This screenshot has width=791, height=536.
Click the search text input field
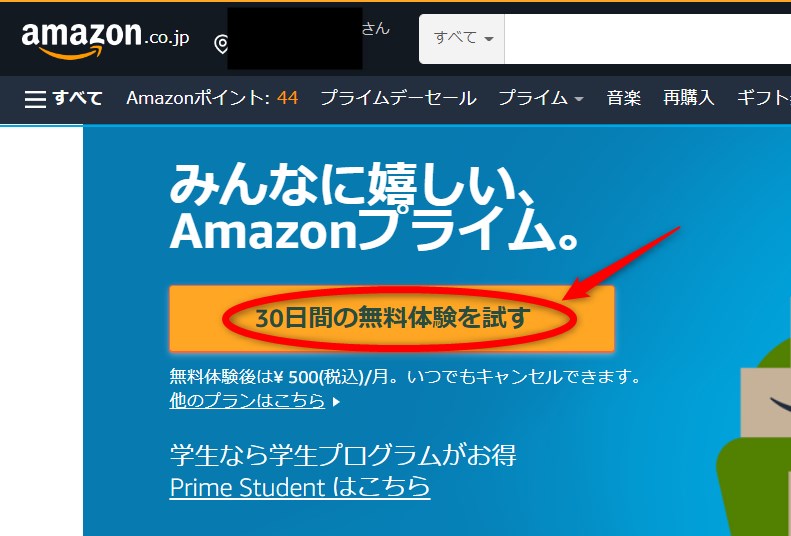[648, 39]
